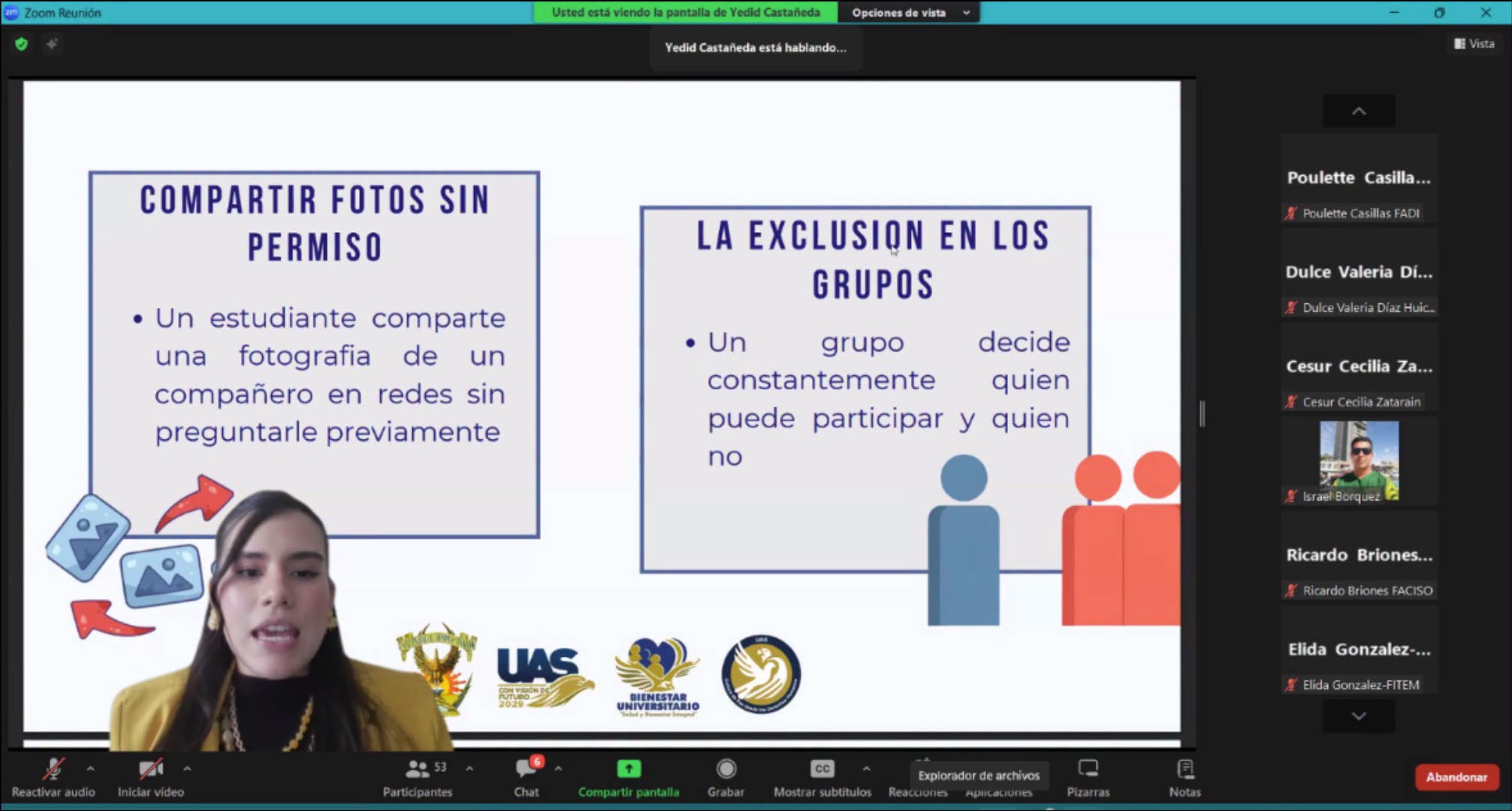Show next participants with down chevron
The width and height of the screenshot is (1512, 811).
point(1359,716)
